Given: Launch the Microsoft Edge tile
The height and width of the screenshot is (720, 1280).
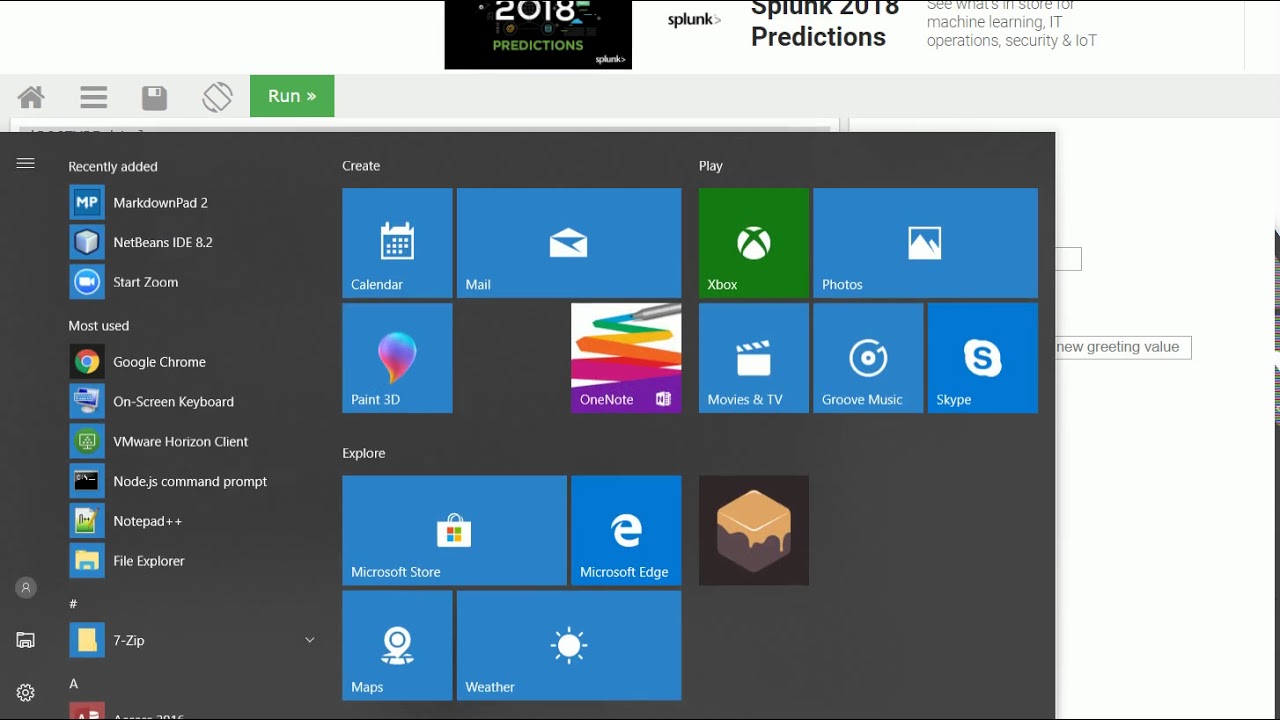Looking at the screenshot, I should tap(626, 530).
